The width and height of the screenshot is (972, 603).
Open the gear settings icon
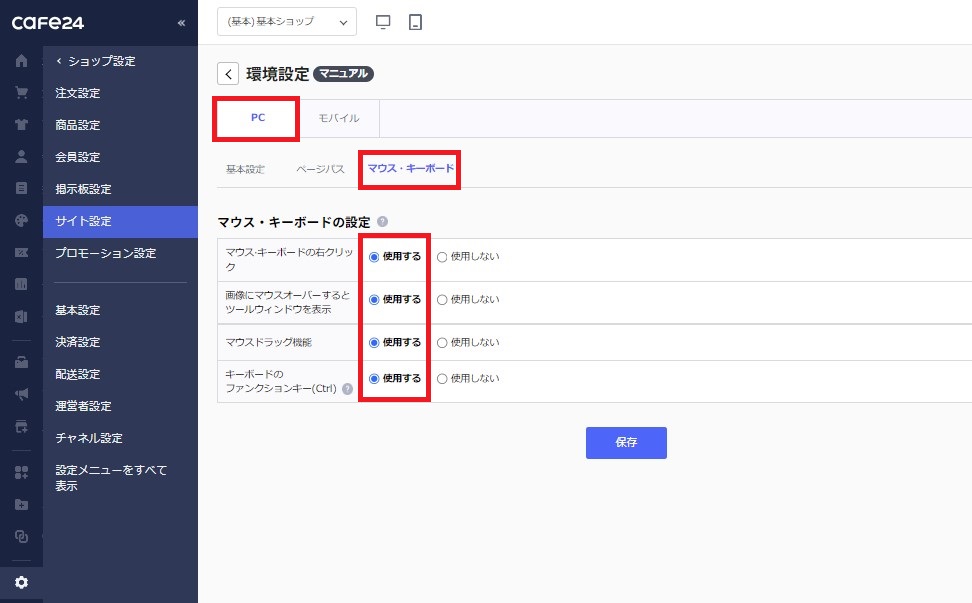point(21,583)
